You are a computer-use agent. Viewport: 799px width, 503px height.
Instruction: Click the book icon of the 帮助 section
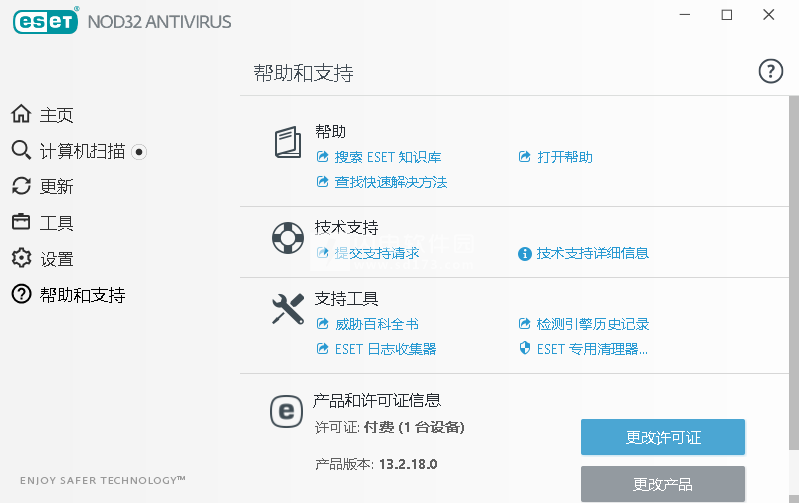coord(288,142)
